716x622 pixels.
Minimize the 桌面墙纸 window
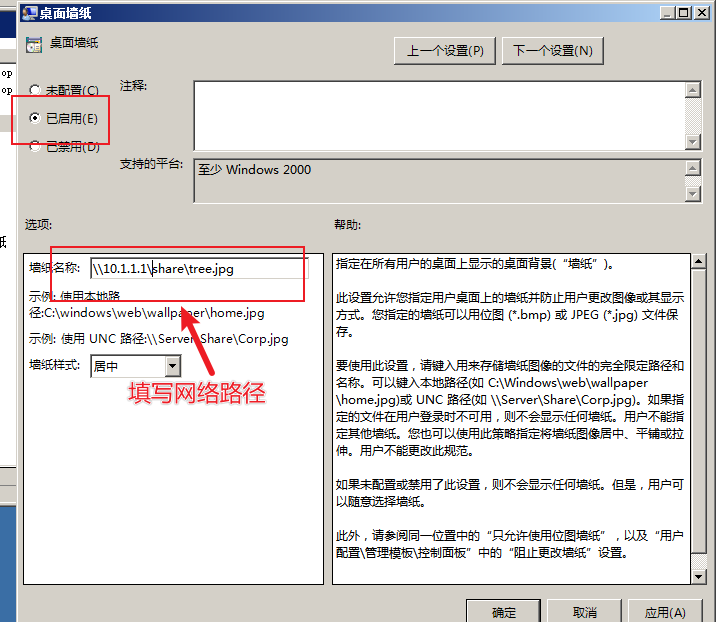click(x=667, y=13)
